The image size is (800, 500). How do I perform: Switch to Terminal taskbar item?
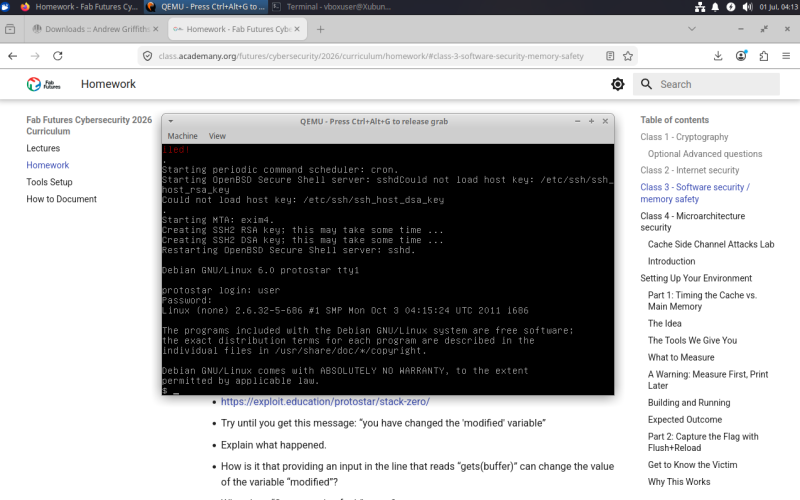click(x=332, y=7)
